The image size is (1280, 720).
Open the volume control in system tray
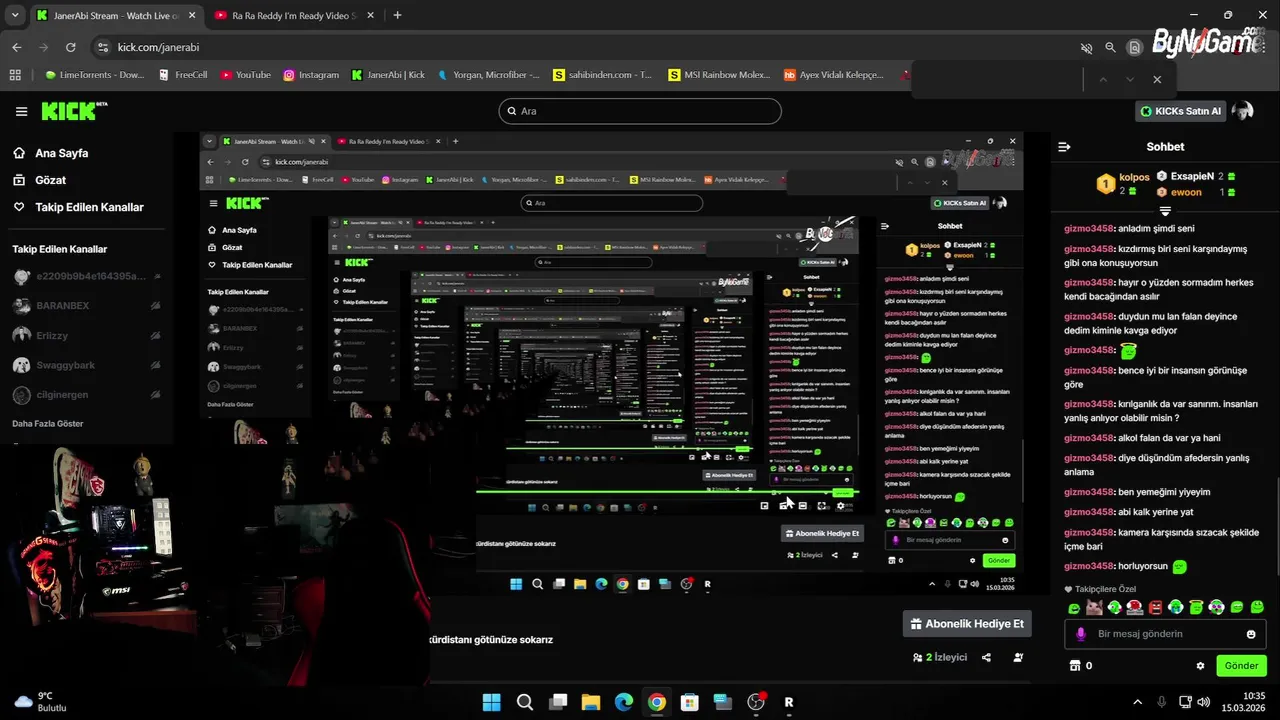[1203, 702]
